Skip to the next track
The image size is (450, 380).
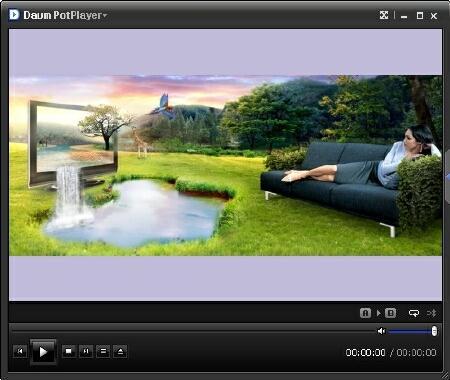tap(86, 351)
